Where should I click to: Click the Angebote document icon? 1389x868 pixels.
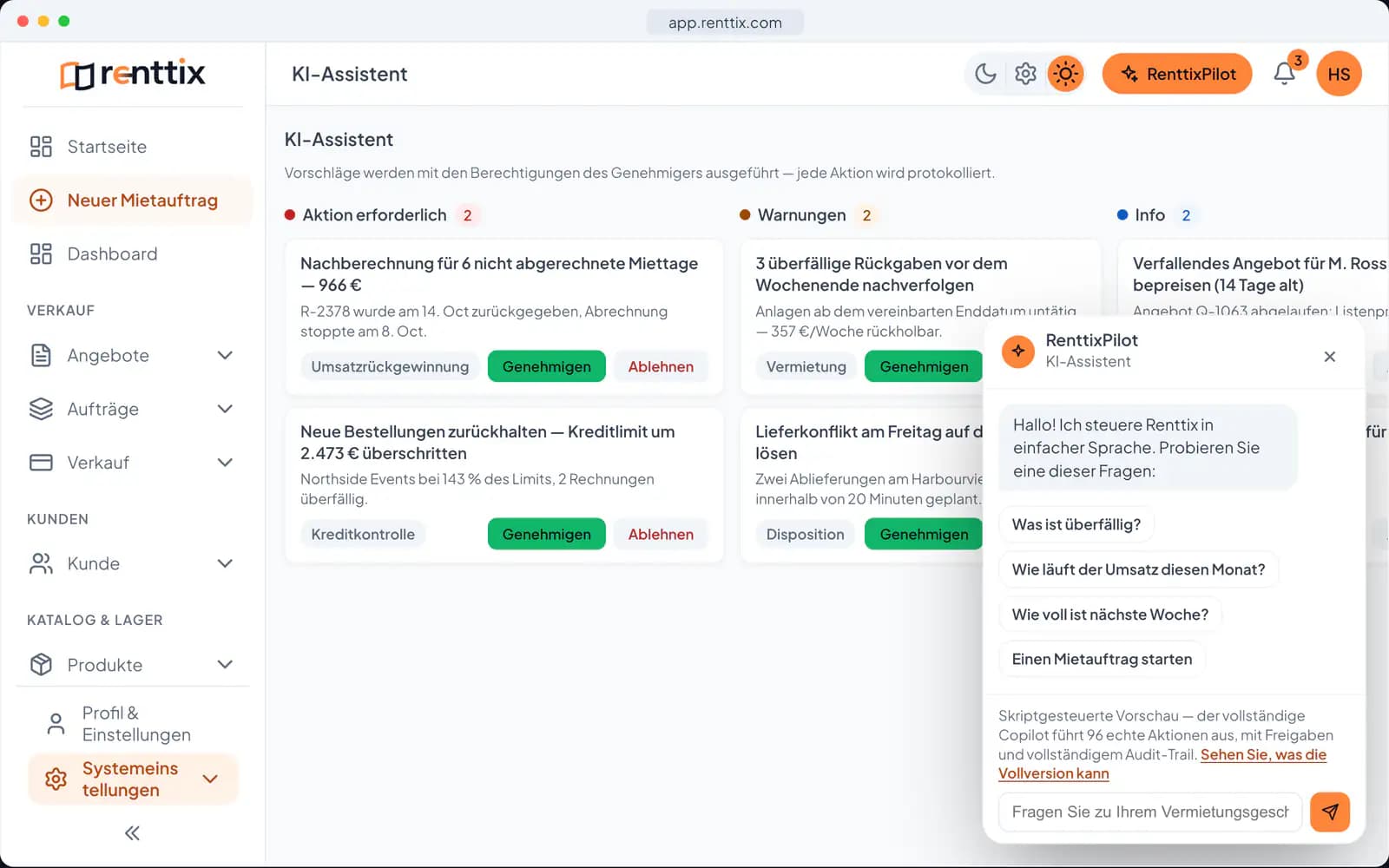[x=41, y=355]
